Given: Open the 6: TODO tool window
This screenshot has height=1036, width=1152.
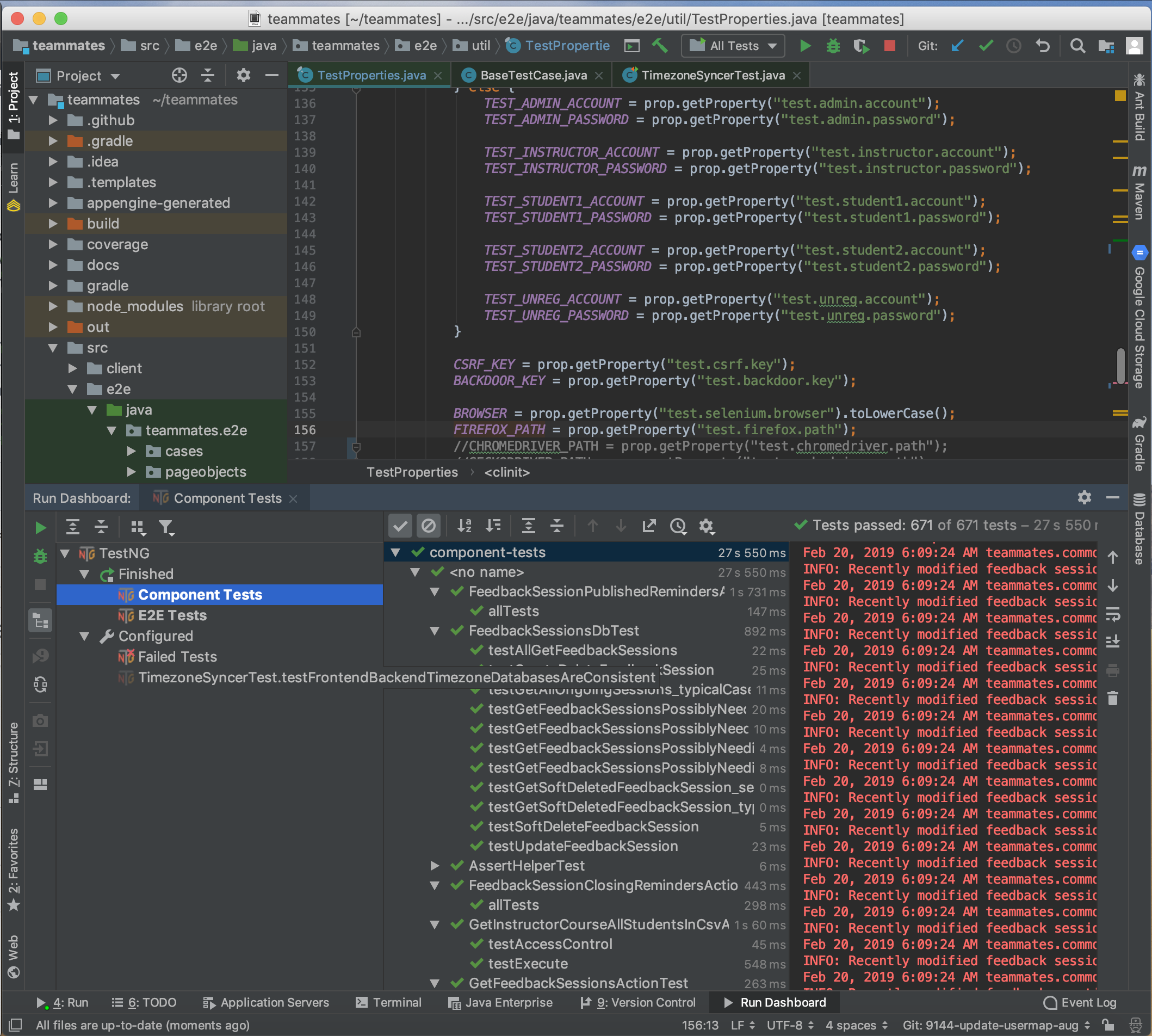Looking at the screenshot, I should [x=144, y=1002].
